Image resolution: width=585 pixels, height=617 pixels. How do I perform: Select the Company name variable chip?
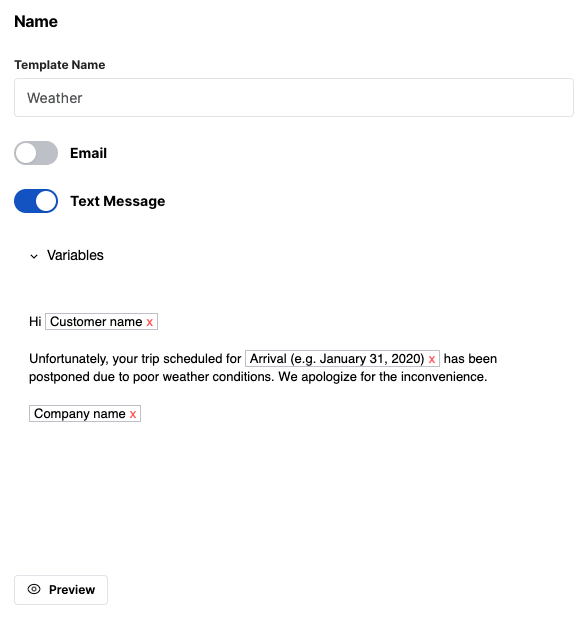(79, 414)
